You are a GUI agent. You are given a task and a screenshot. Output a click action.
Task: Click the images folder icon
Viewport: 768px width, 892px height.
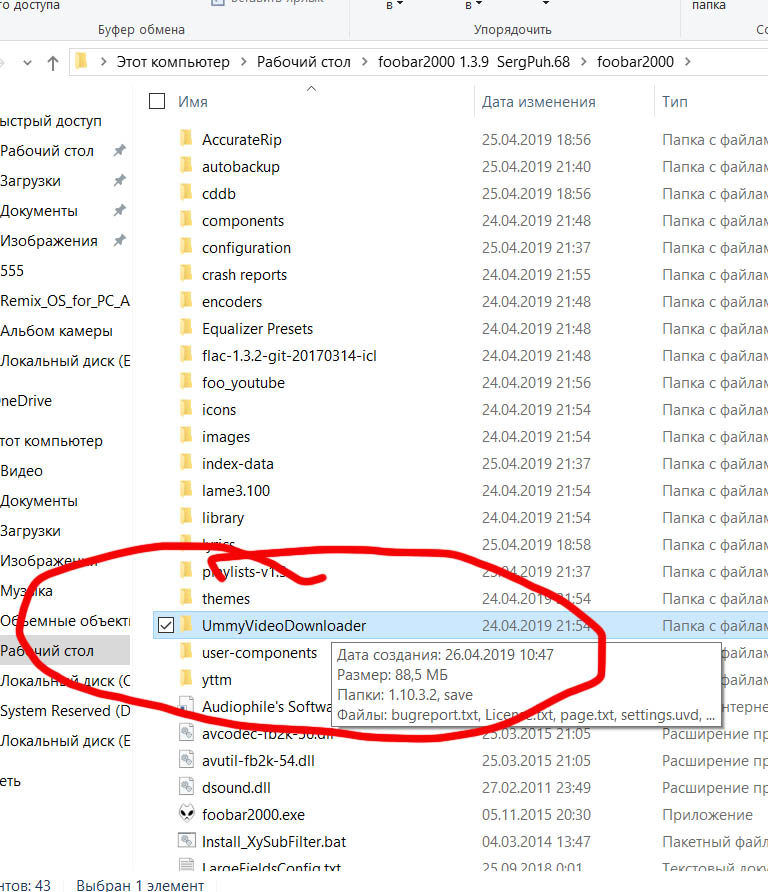coord(186,436)
